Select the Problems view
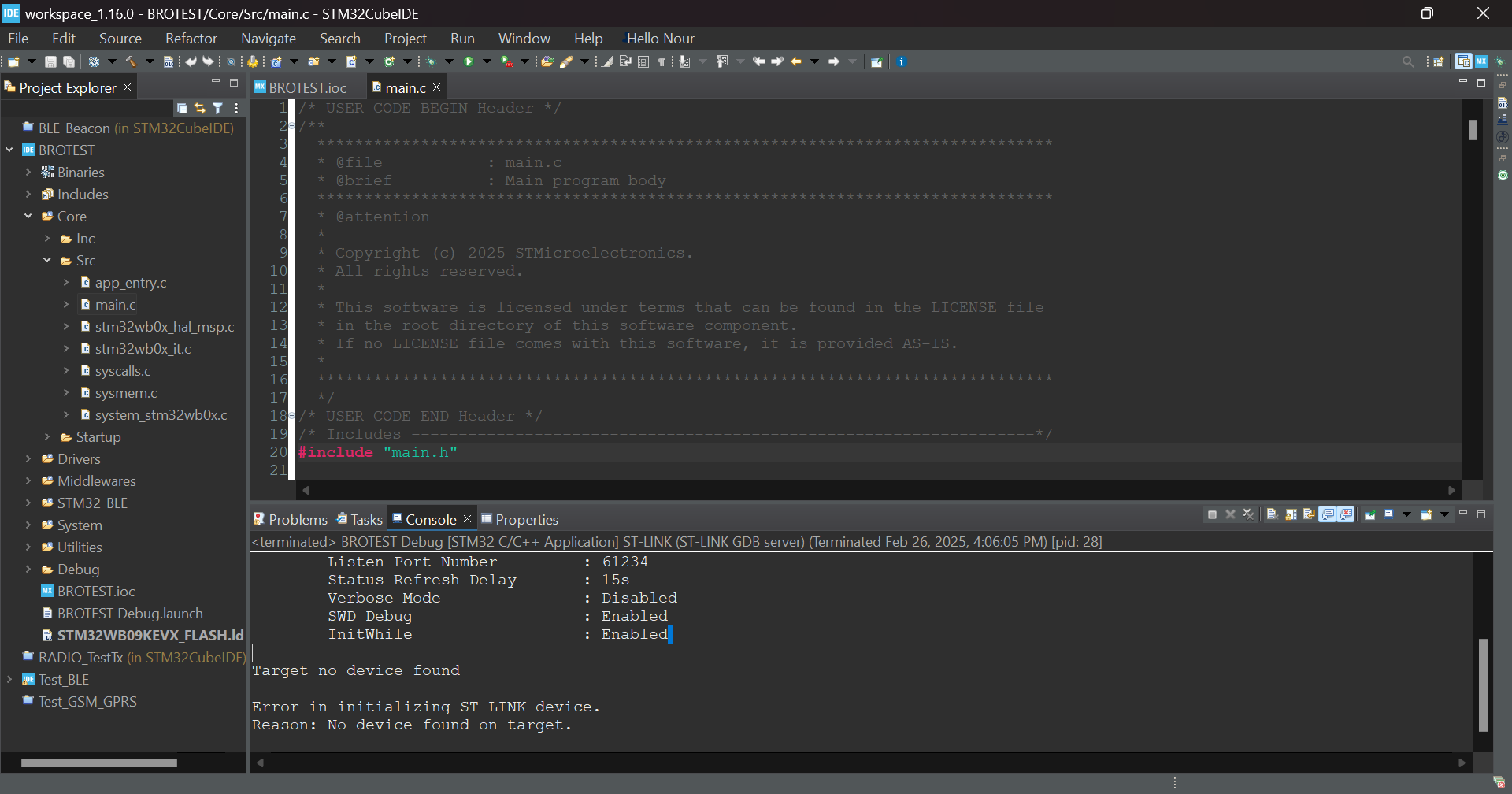The image size is (1512, 794). pos(297,519)
